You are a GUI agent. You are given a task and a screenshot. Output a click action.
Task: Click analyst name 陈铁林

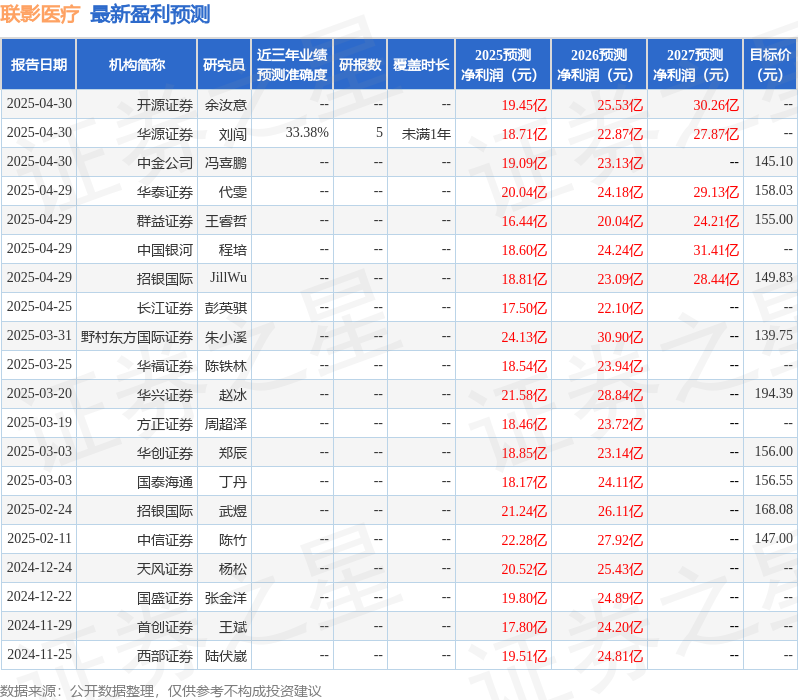pyautogui.click(x=225, y=367)
